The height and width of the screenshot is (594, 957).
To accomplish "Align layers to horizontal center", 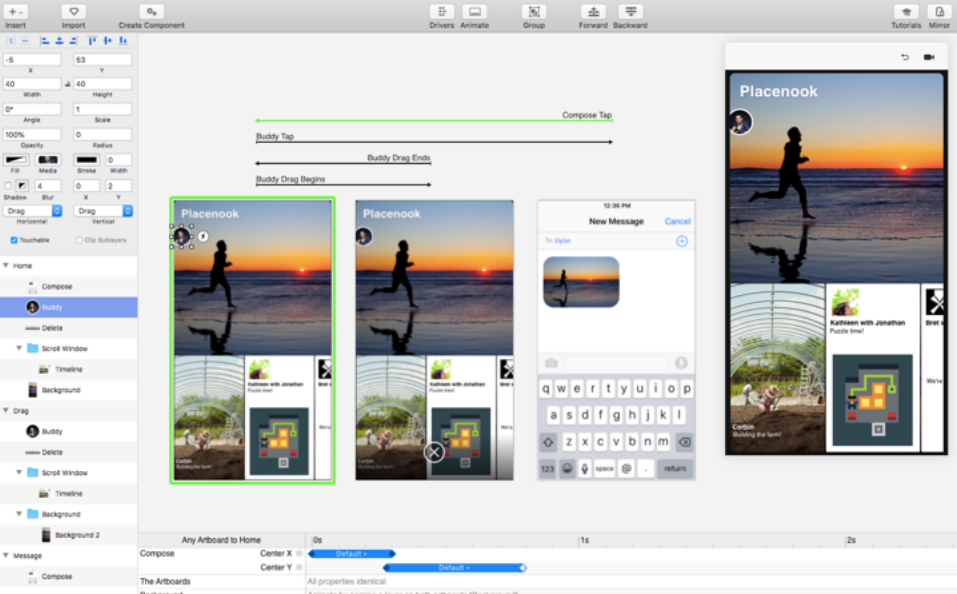I will point(59,41).
